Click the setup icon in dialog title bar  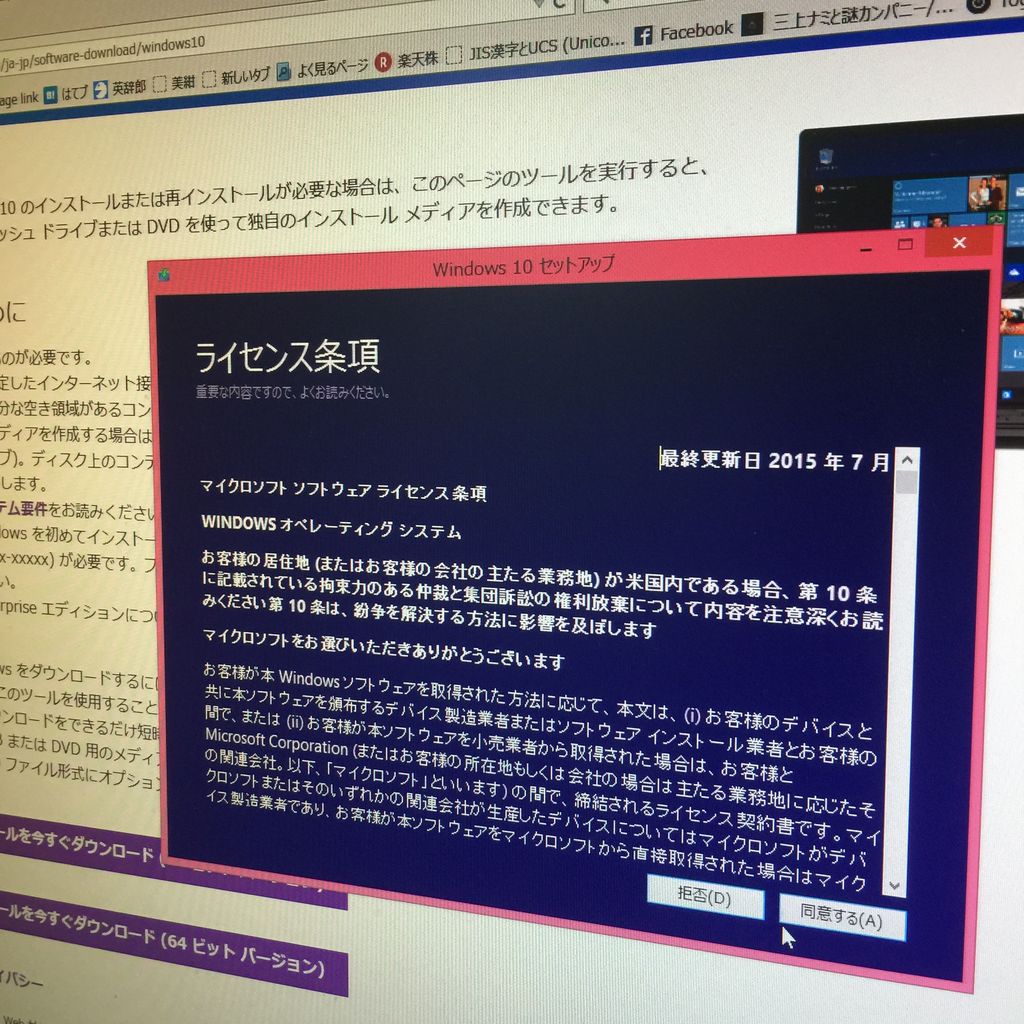pos(164,274)
